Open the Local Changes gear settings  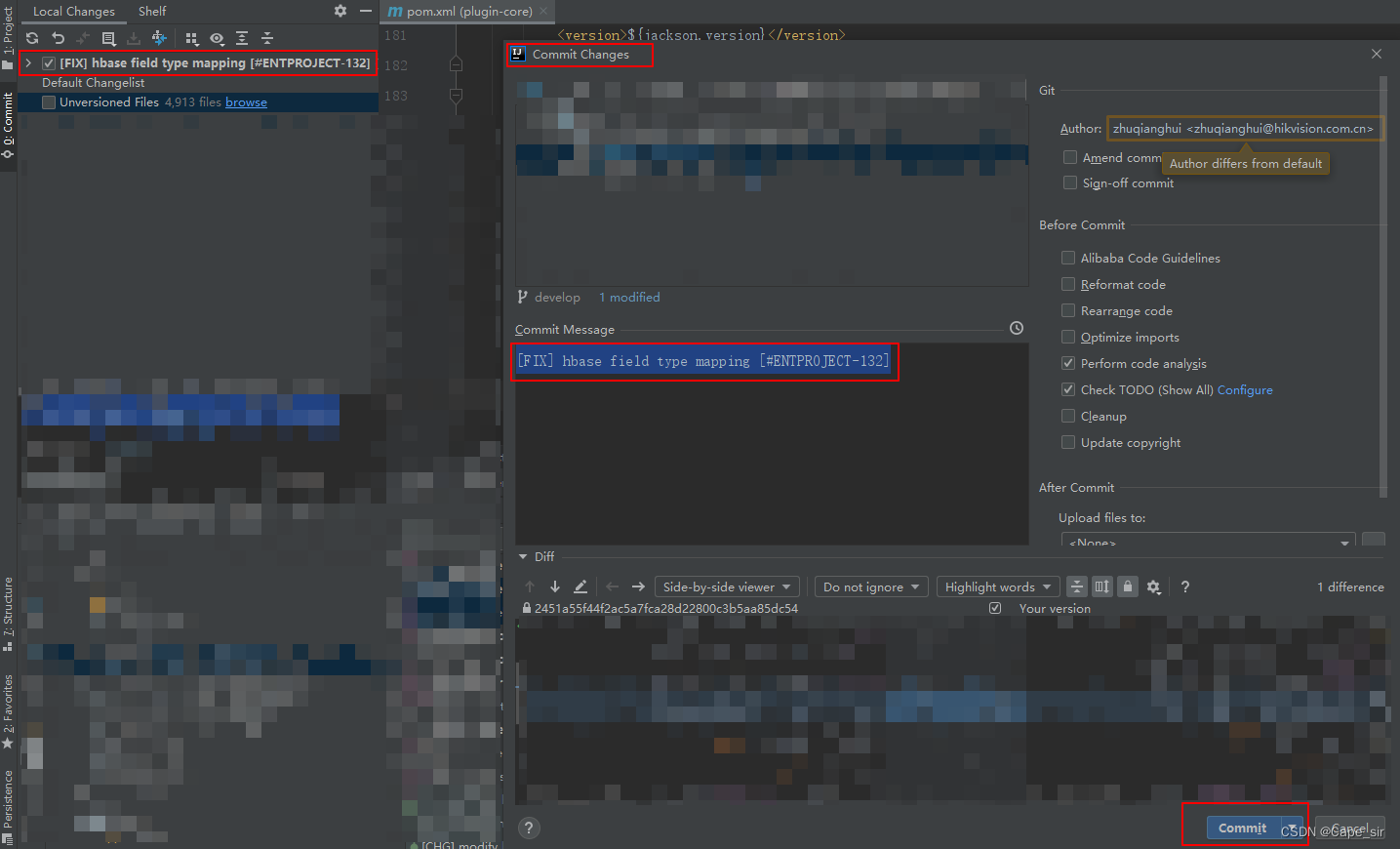click(340, 11)
